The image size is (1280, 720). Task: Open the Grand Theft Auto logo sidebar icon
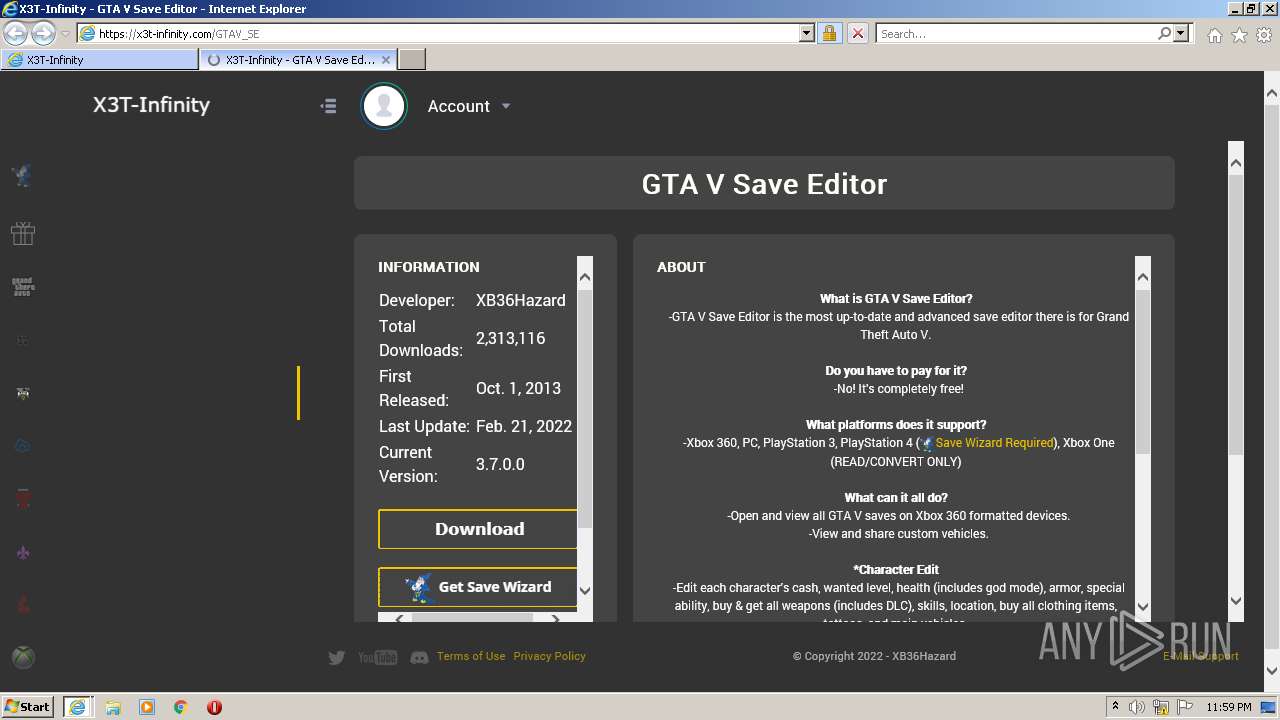point(22,287)
